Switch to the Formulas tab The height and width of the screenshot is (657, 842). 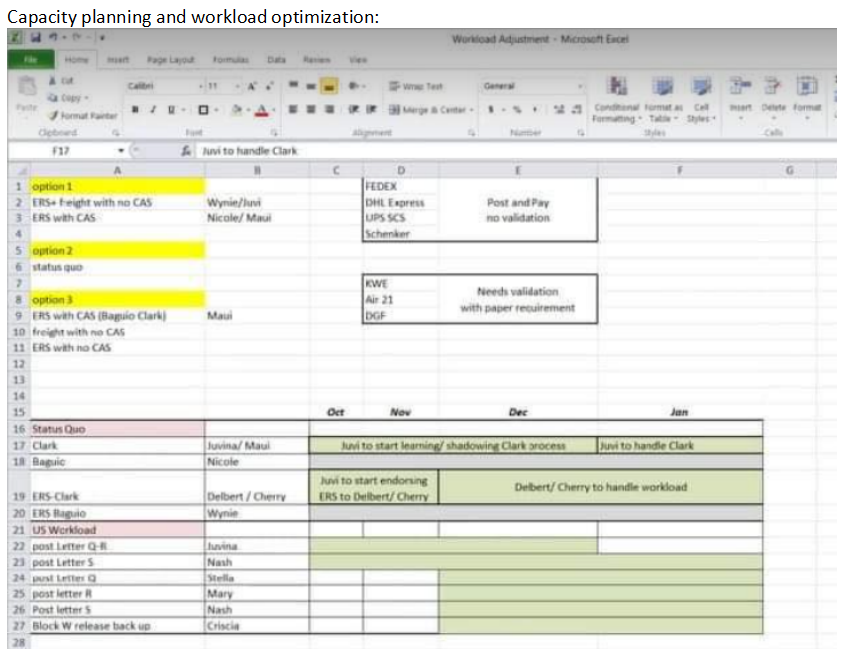(x=230, y=60)
